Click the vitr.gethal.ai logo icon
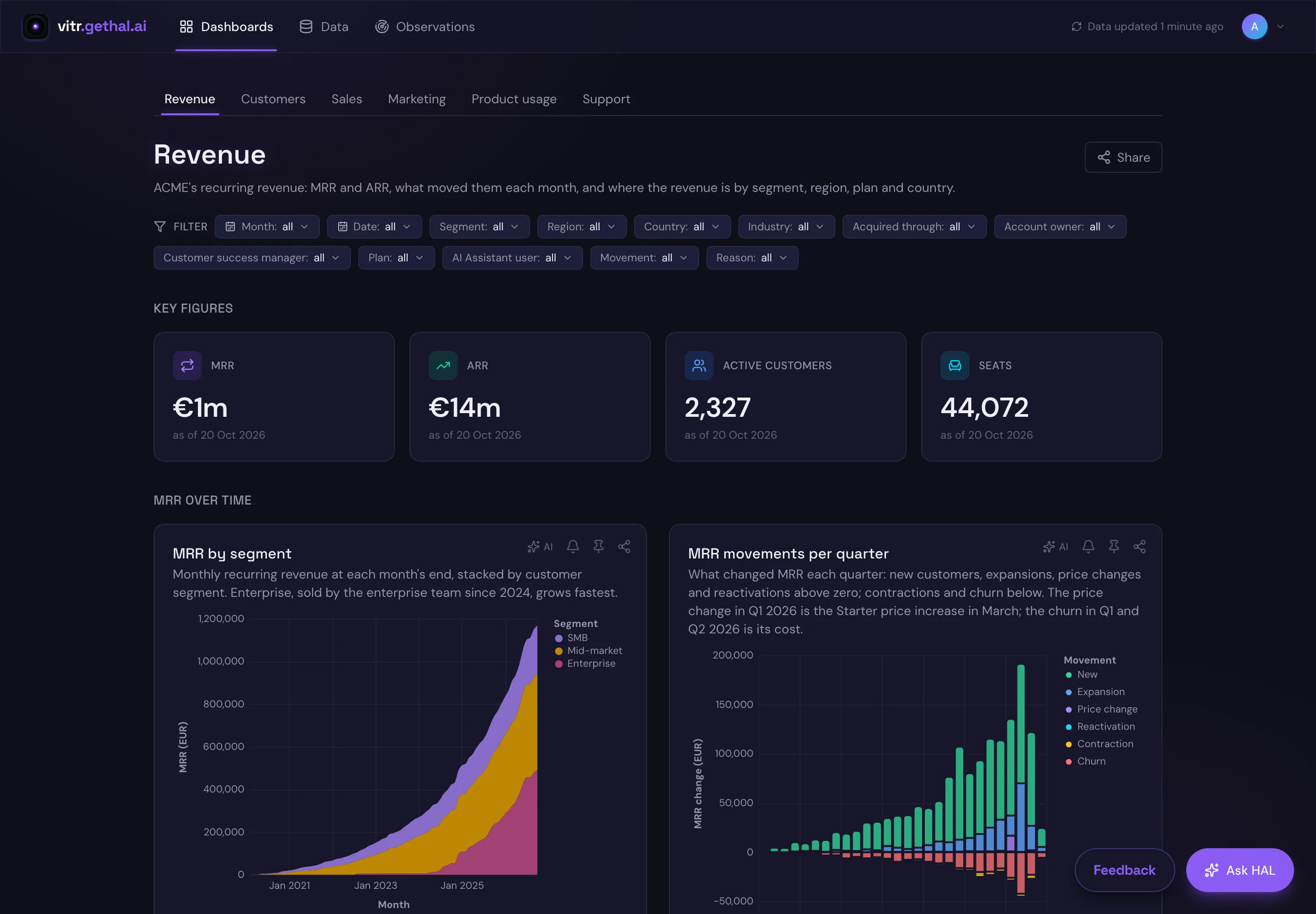This screenshot has height=914, width=1316. (36, 27)
